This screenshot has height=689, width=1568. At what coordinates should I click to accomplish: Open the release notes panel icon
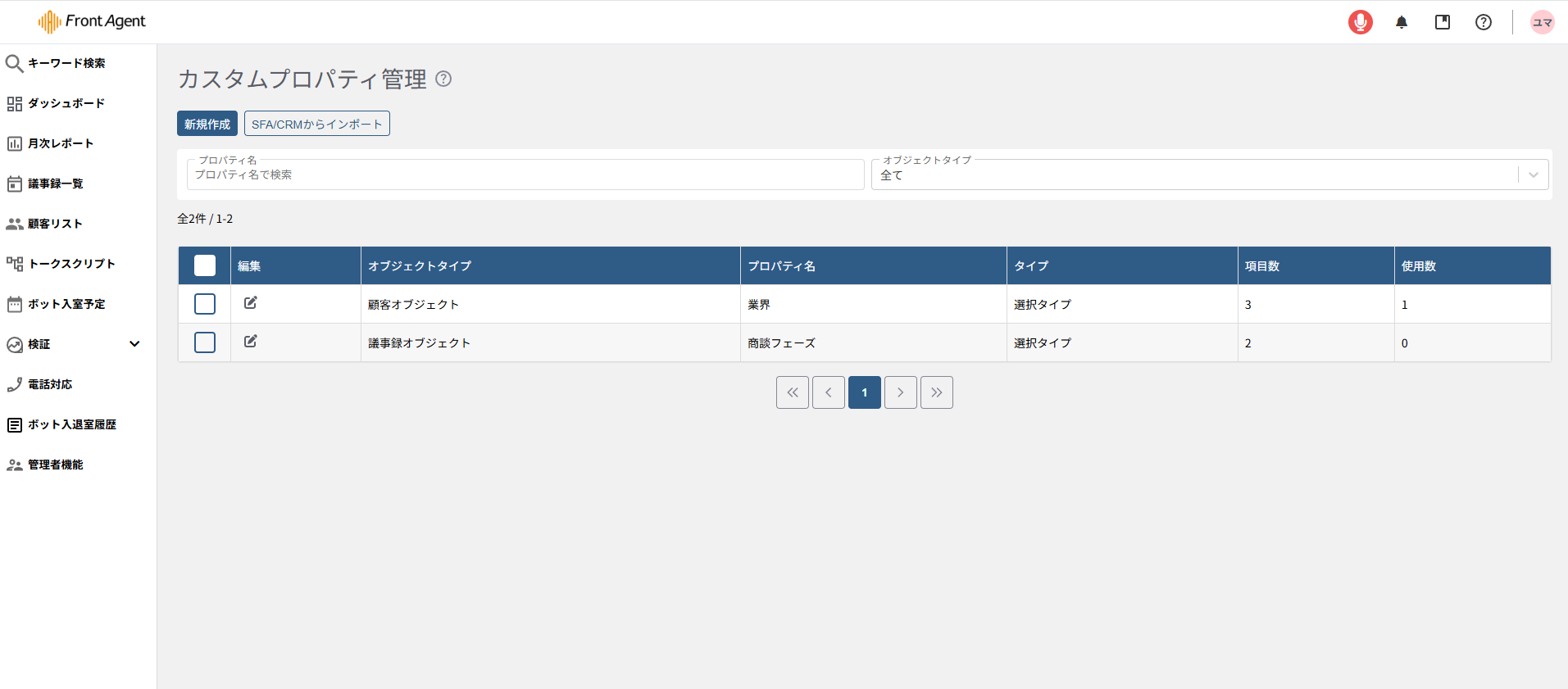(1442, 22)
